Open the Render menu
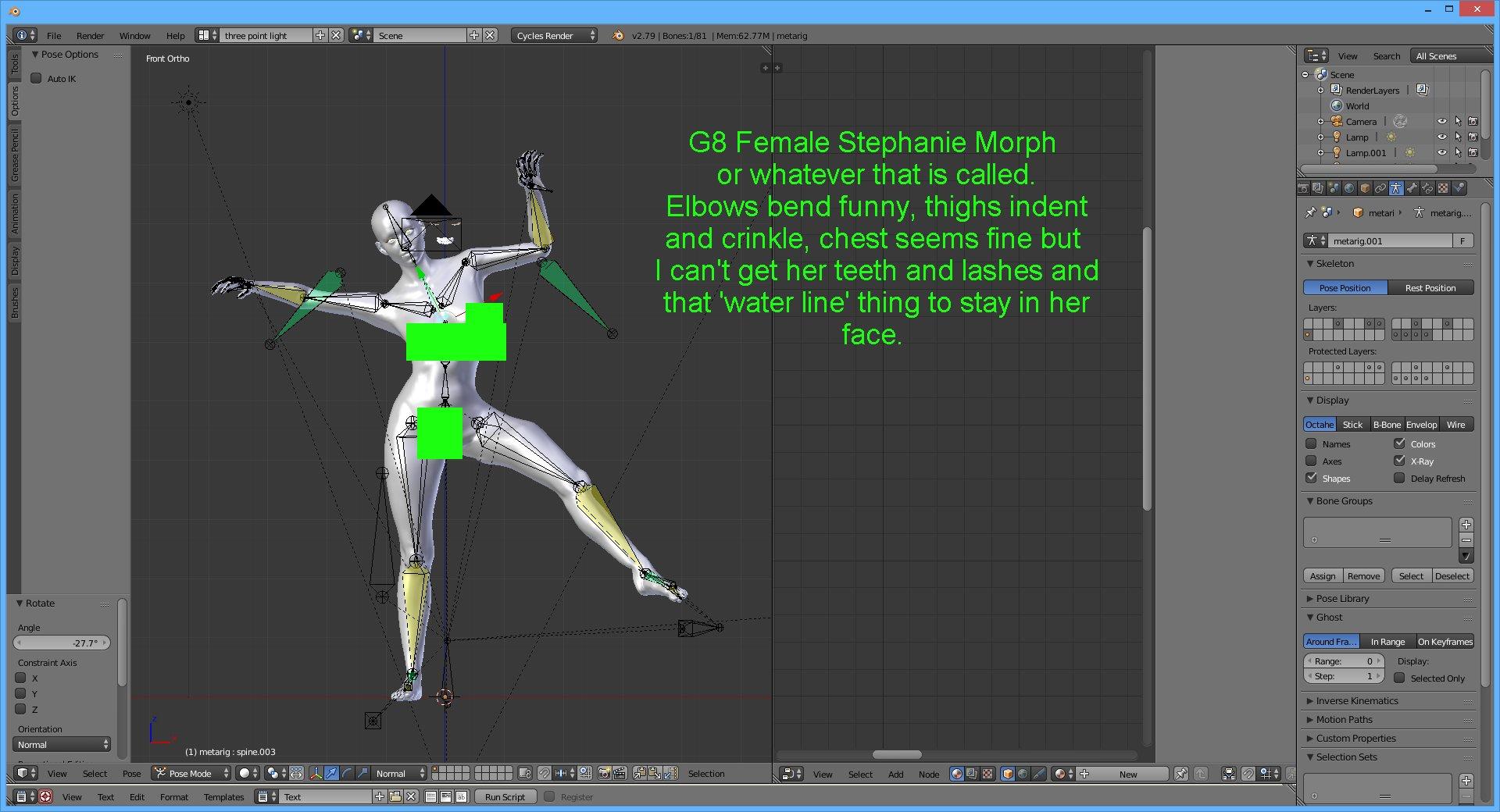 pyautogui.click(x=90, y=35)
